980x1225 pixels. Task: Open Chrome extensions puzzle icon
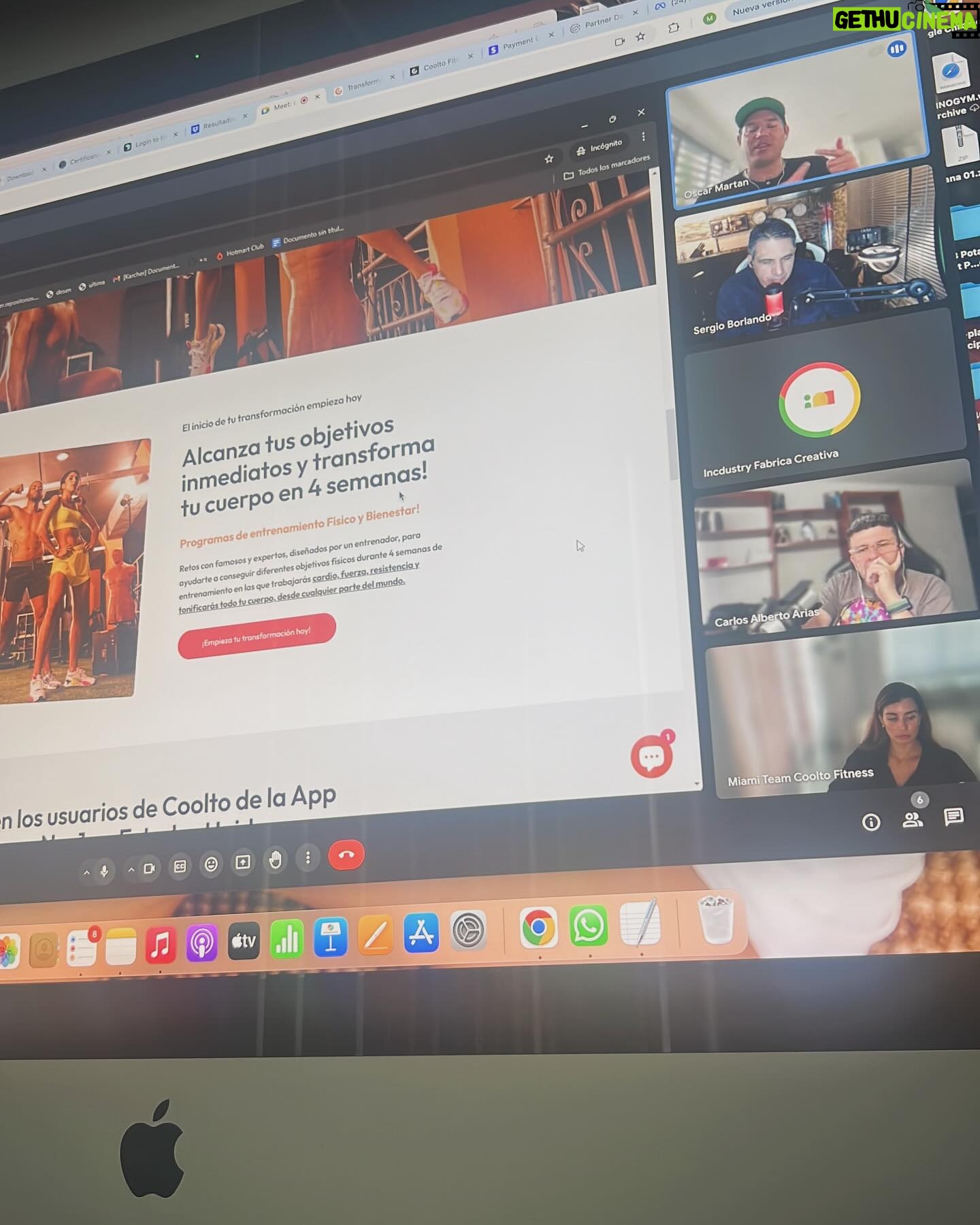(674, 27)
